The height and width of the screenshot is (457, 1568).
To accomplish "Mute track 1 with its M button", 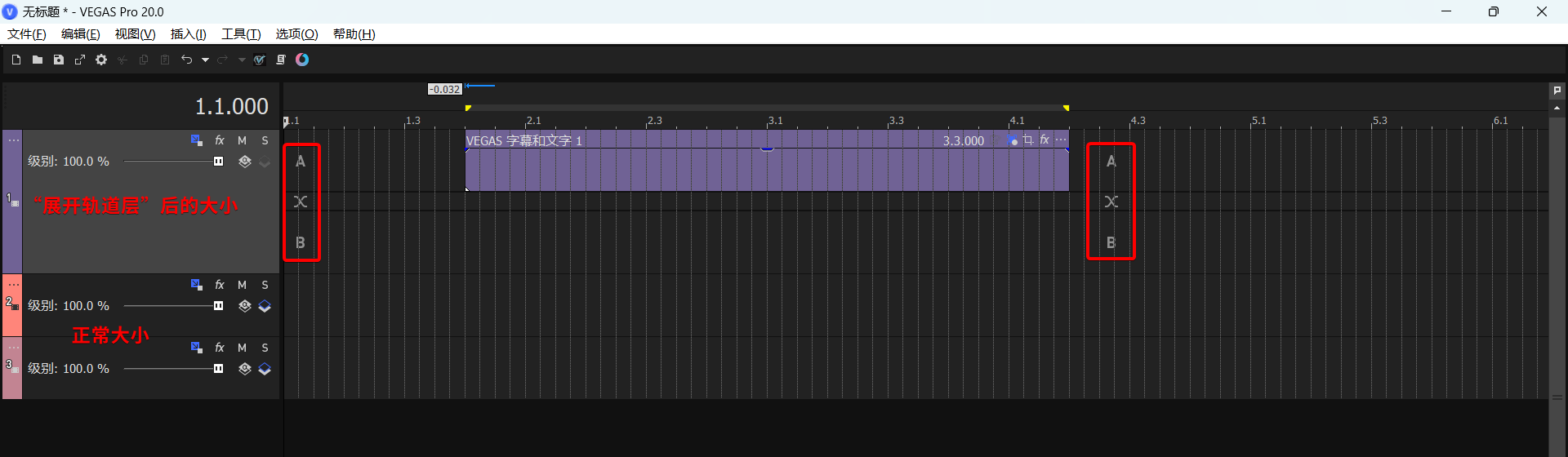I will point(242,140).
